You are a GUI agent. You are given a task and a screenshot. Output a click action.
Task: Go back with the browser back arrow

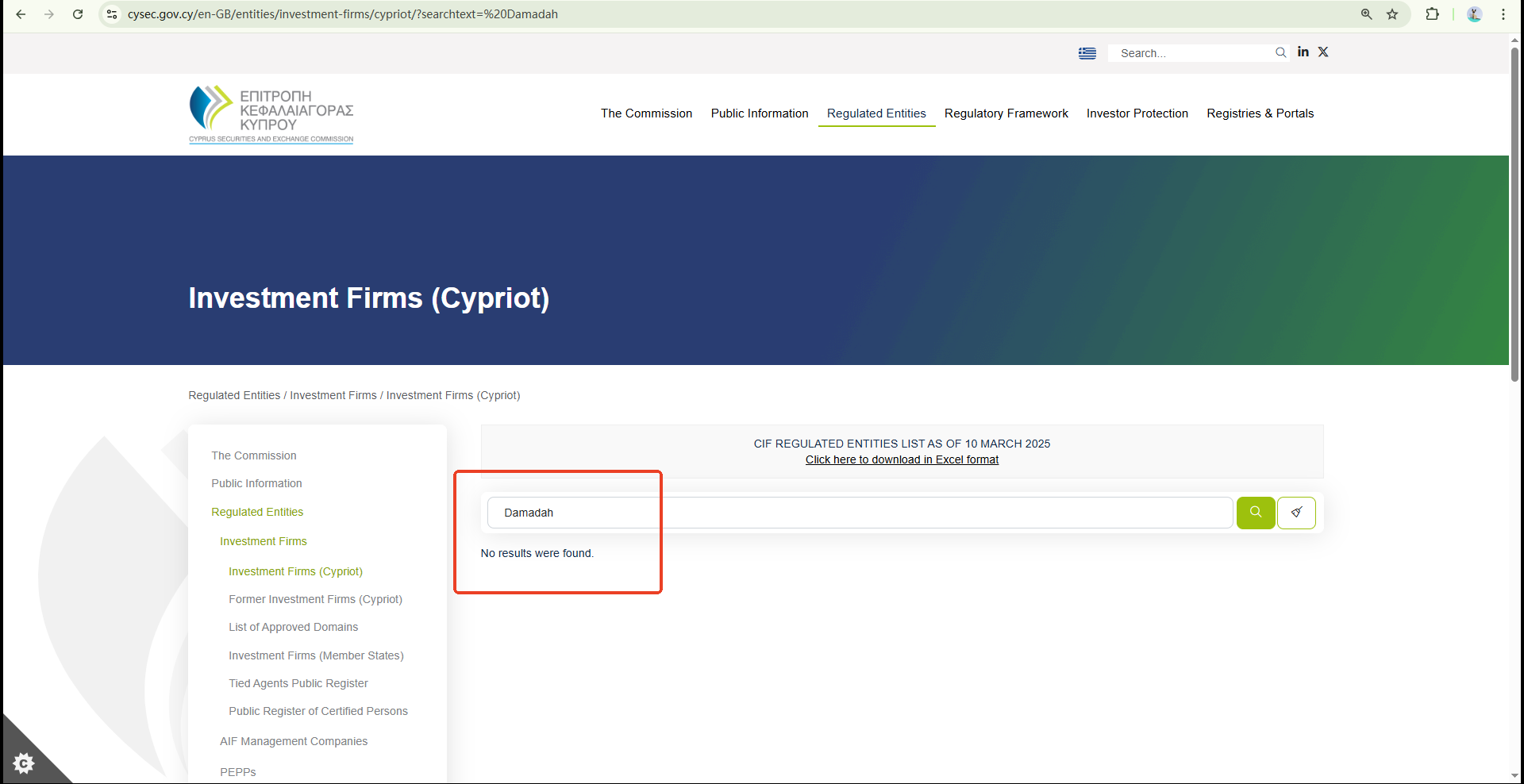coord(21,14)
